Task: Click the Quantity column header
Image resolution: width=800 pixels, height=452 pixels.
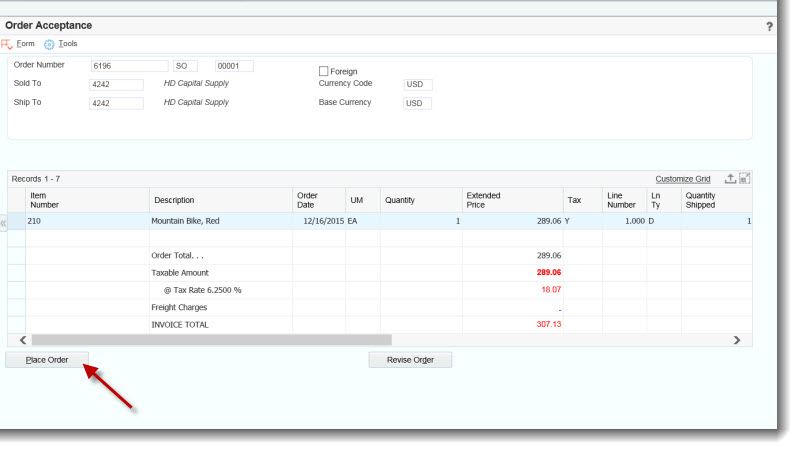Action: click(421, 200)
